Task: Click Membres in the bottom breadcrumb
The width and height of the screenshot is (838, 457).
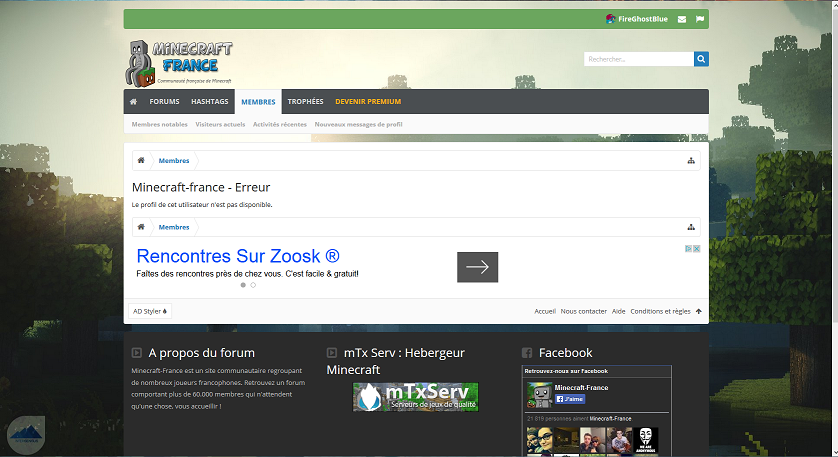Action: (174, 228)
